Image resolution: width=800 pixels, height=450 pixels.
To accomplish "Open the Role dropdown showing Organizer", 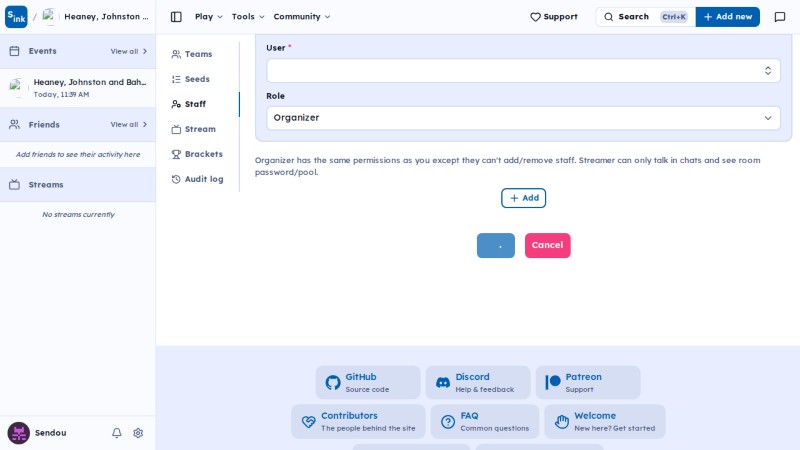I will (523, 118).
